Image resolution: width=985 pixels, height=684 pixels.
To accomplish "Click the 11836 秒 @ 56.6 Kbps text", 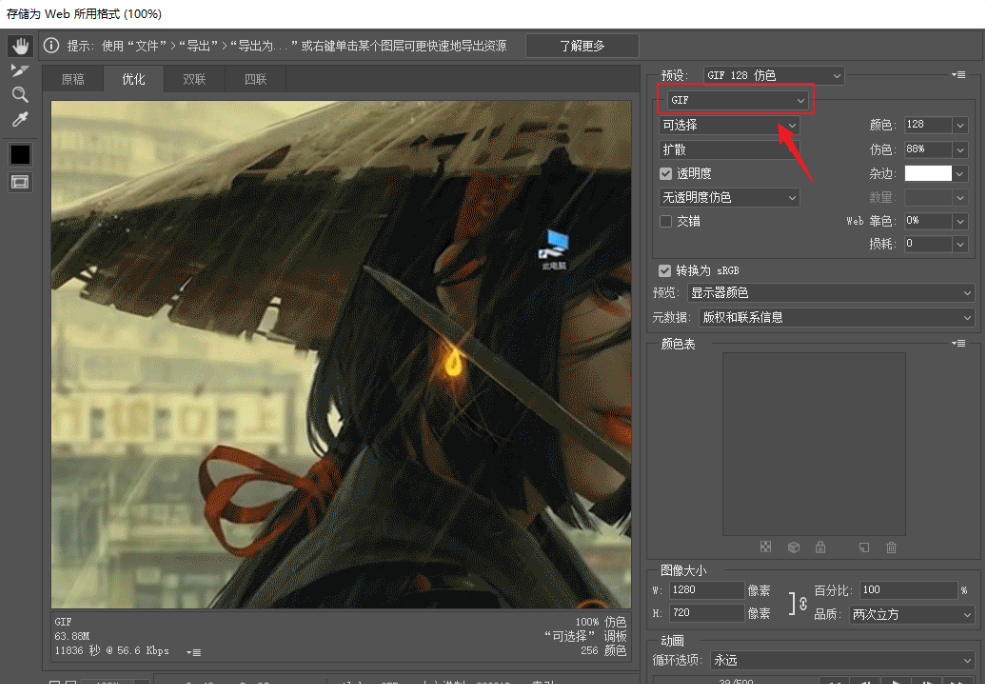I will click(112, 651).
